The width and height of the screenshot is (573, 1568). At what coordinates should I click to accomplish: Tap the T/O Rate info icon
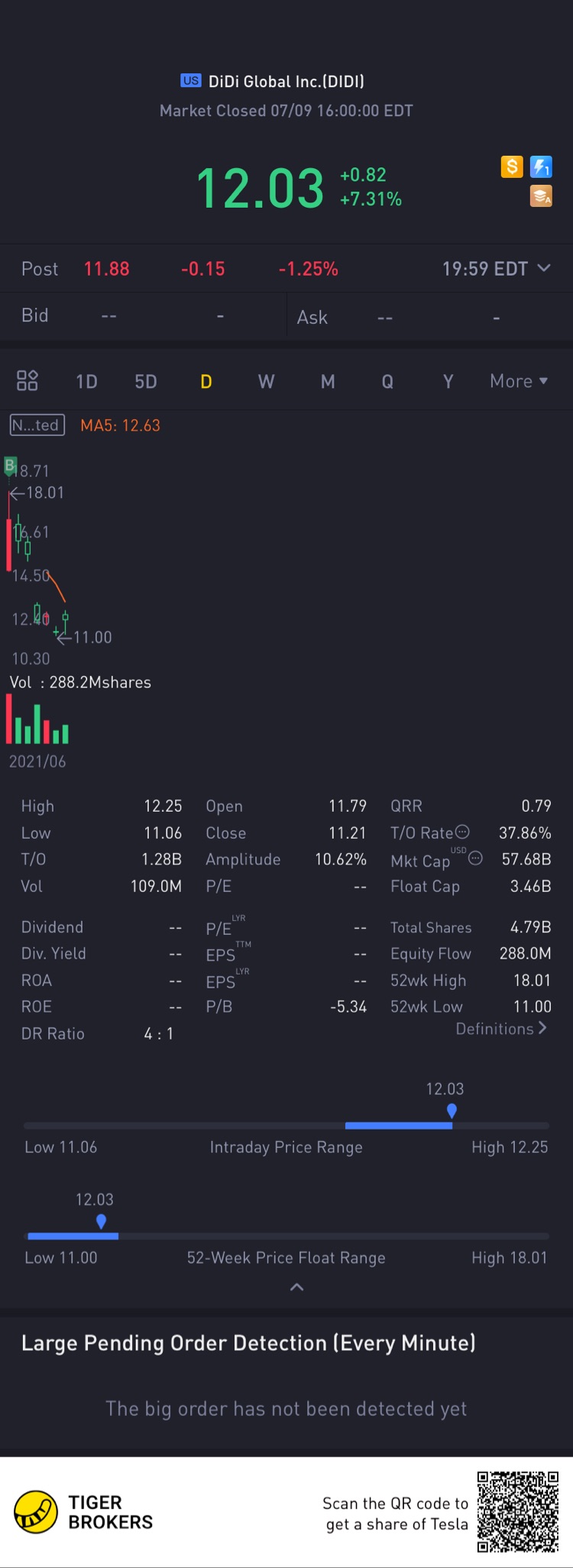(462, 832)
